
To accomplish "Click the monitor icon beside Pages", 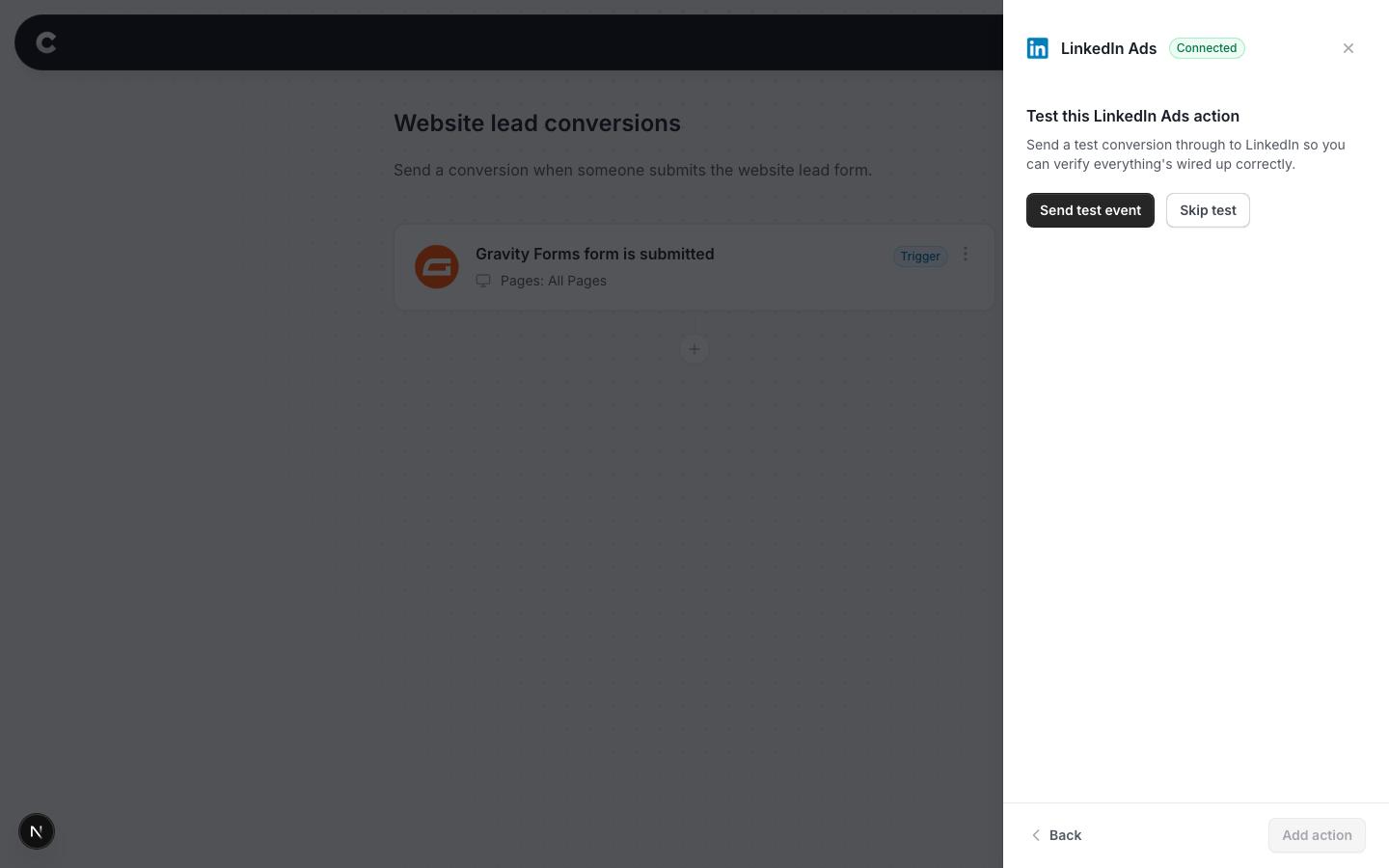I will click(483, 281).
